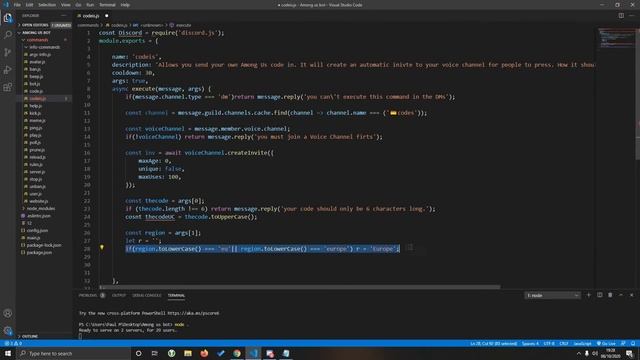The image size is (640, 360).
Task: Open the Search view in the activity bar
Action: click(x=8, y=35)
